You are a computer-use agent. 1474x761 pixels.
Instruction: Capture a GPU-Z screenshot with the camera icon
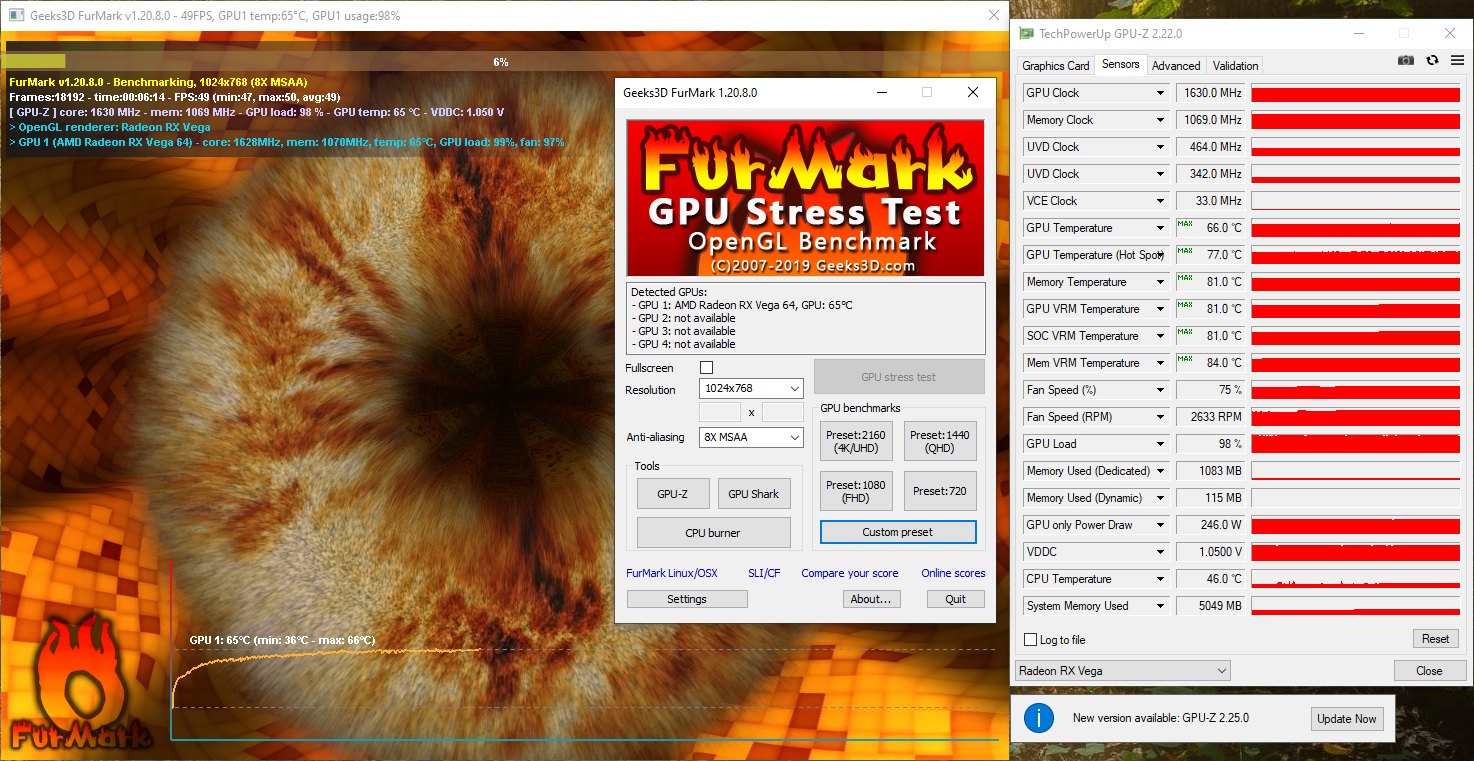coord(1406,60)
